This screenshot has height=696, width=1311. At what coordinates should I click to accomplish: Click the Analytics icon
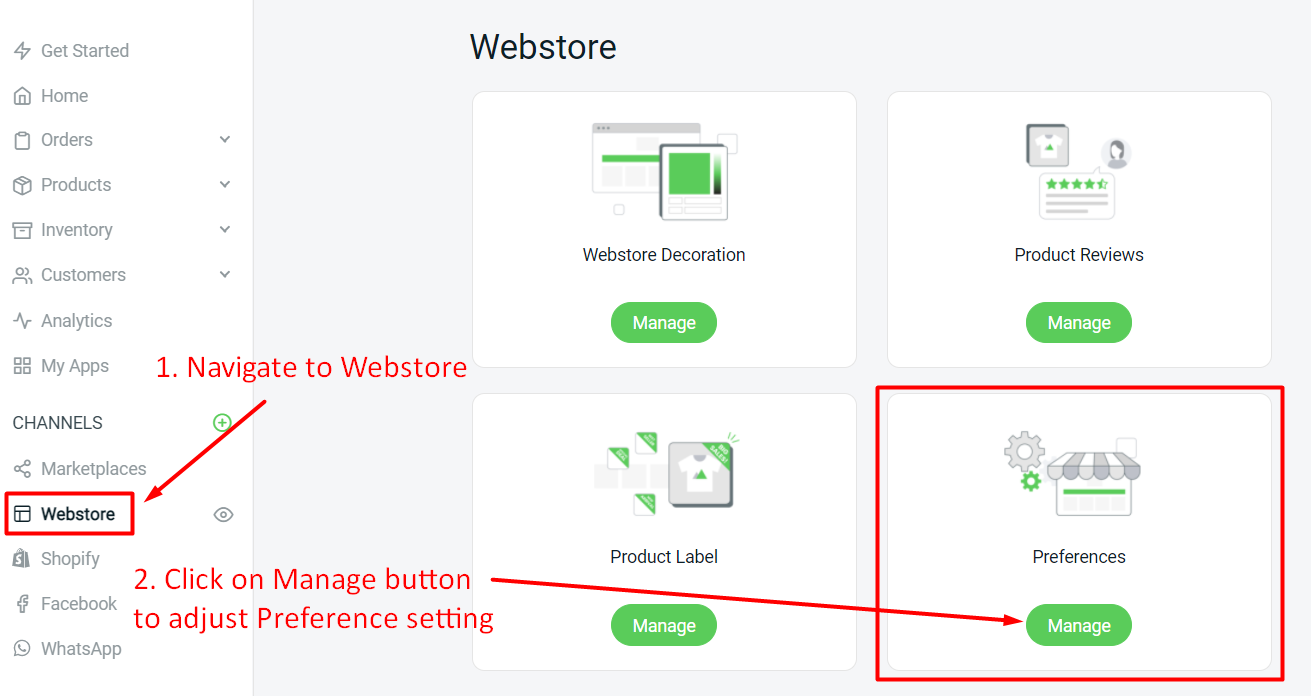(21, 320)
